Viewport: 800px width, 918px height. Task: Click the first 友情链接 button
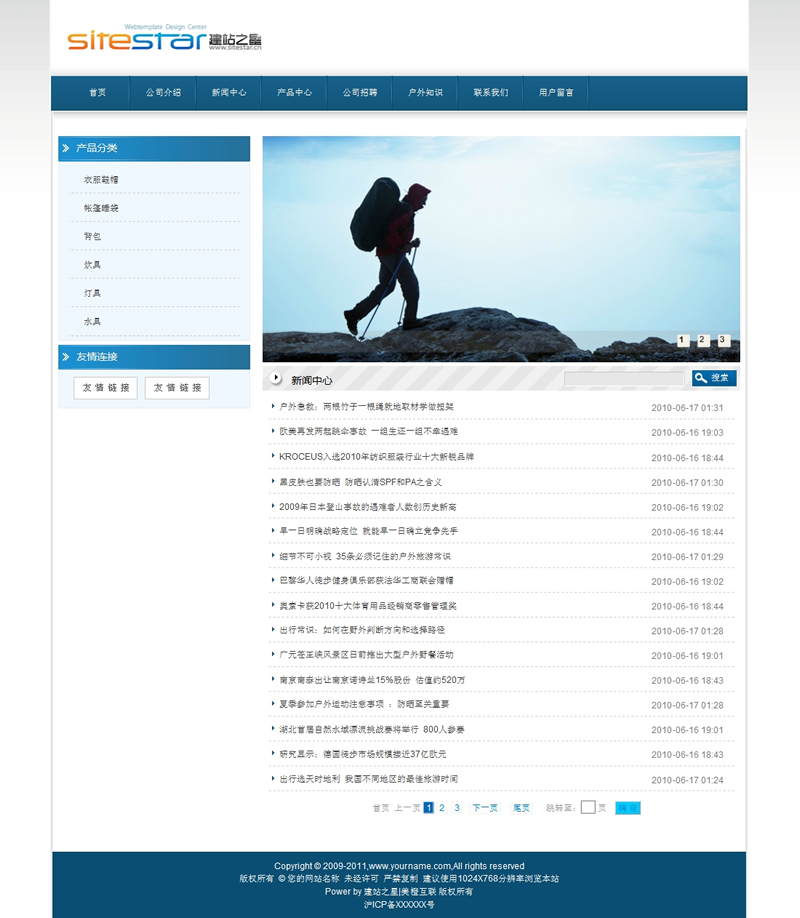pos(106,388)
